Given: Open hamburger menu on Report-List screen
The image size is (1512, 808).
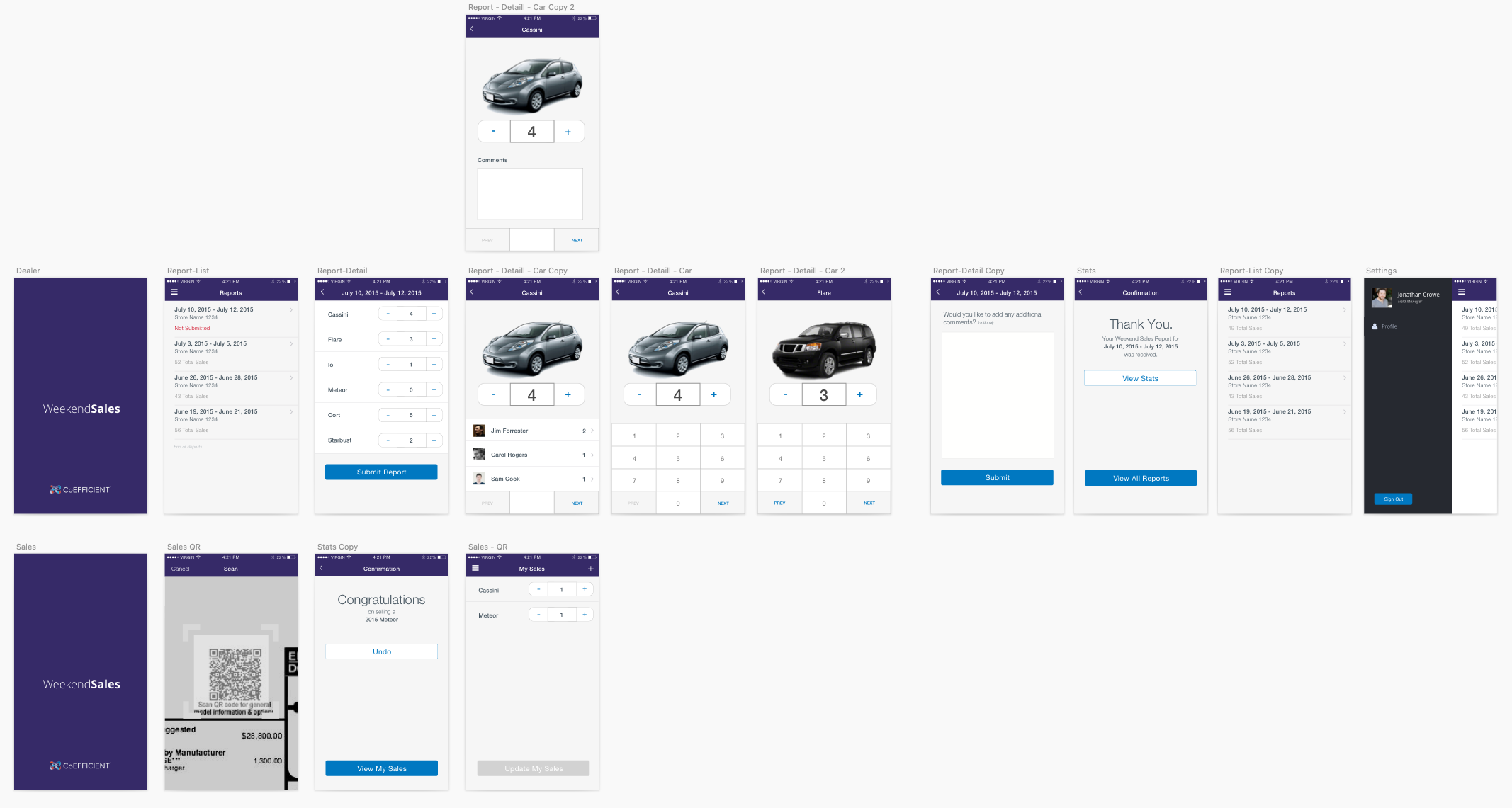Looking at the screenshot, I should (174, 292).
